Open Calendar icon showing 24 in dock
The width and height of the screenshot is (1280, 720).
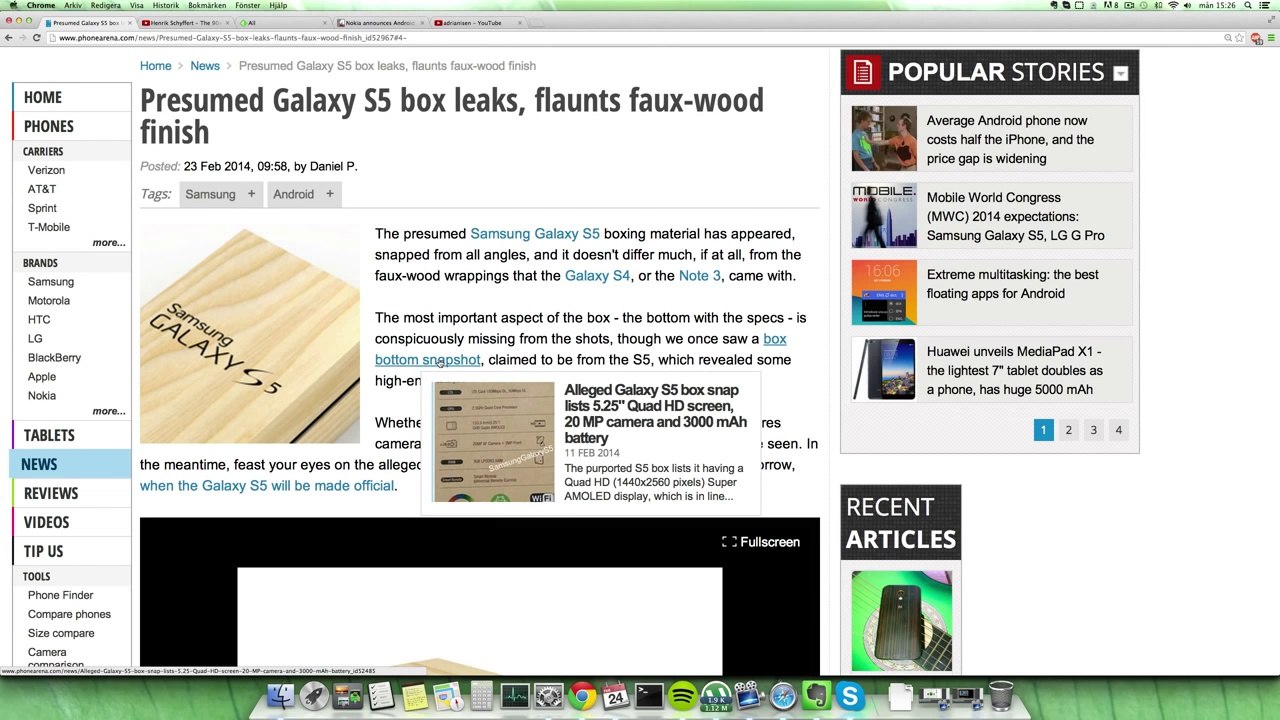click(616, 695)
